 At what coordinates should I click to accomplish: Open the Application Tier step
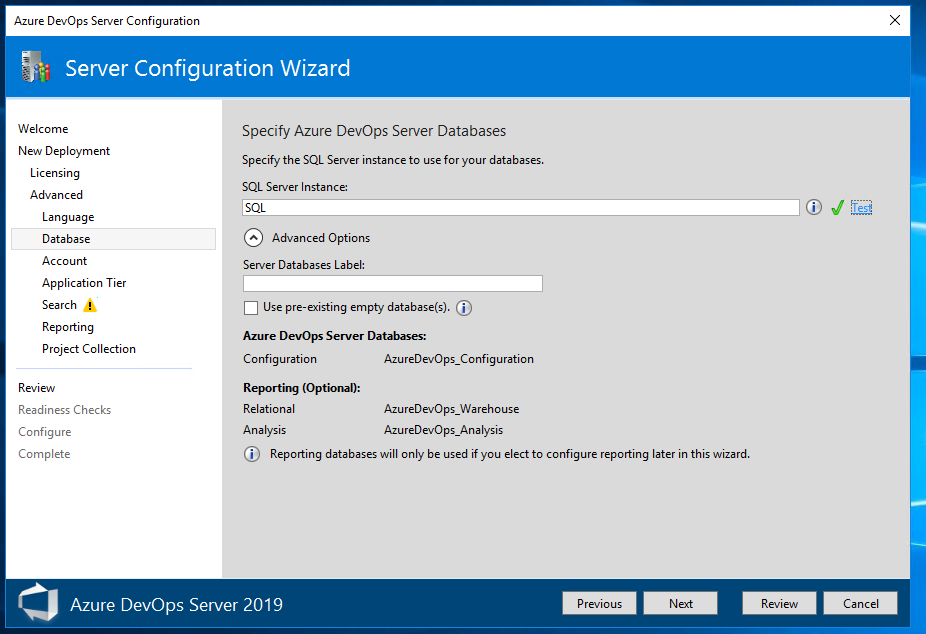click(84, 283)
